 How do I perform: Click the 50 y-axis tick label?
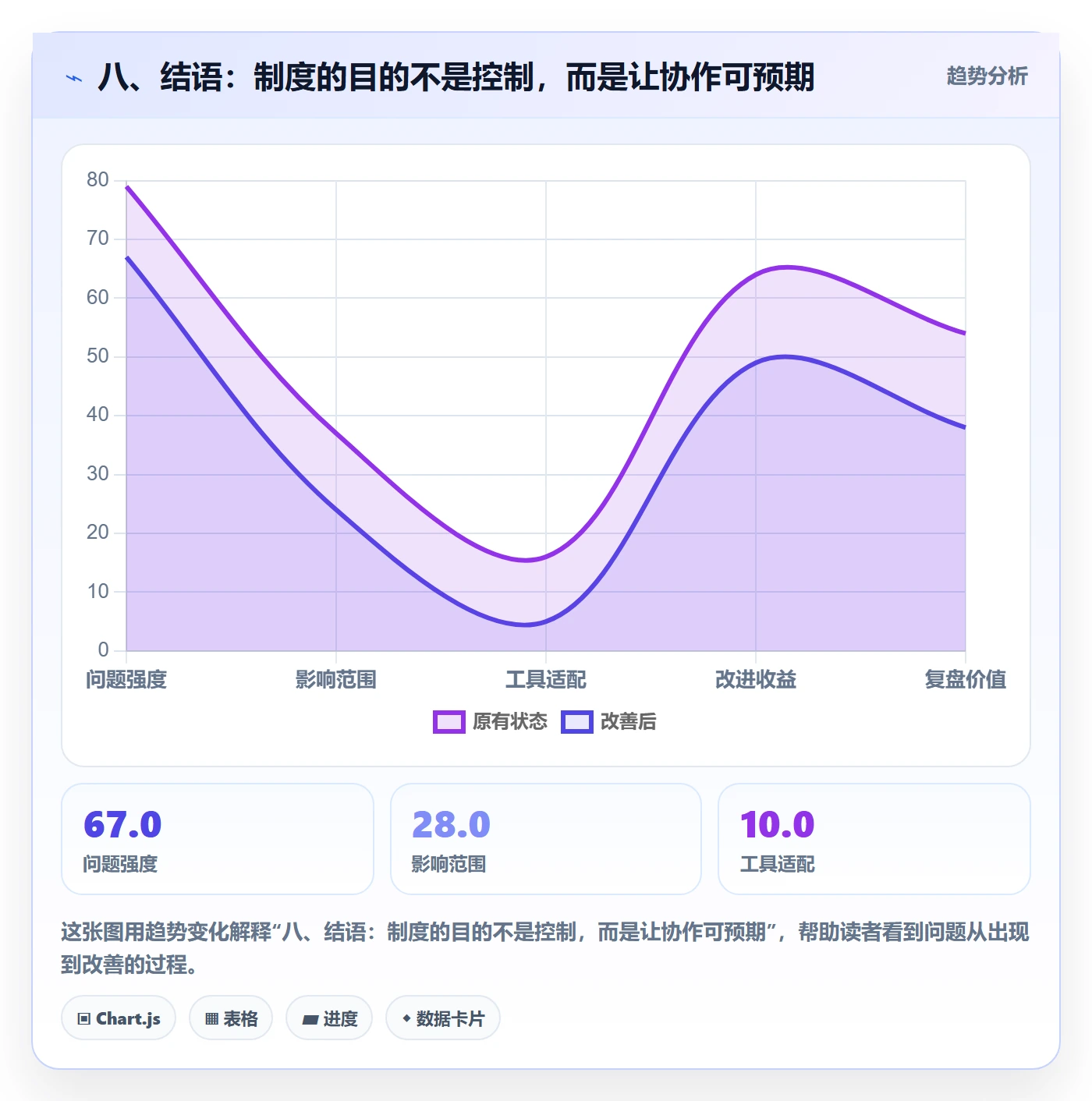coord(97,356)
